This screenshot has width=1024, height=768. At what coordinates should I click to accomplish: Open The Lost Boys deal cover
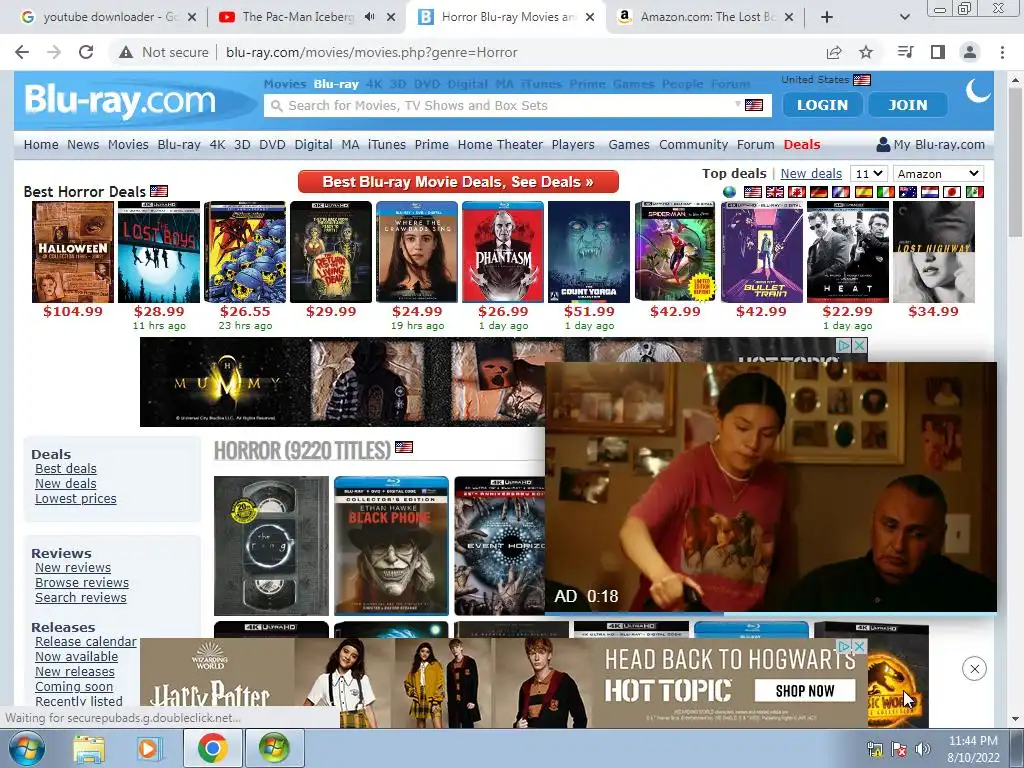click(159, 252)
